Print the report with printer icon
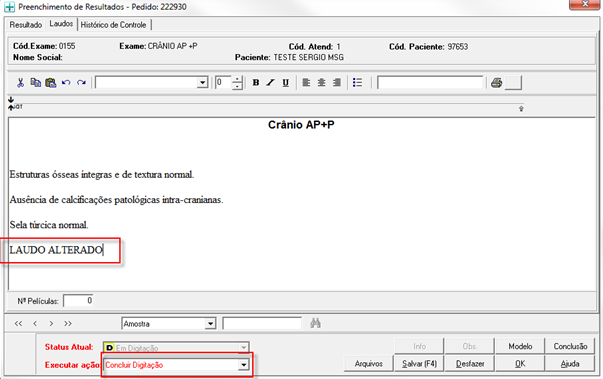The image size is (603, 379). [496, 83]
